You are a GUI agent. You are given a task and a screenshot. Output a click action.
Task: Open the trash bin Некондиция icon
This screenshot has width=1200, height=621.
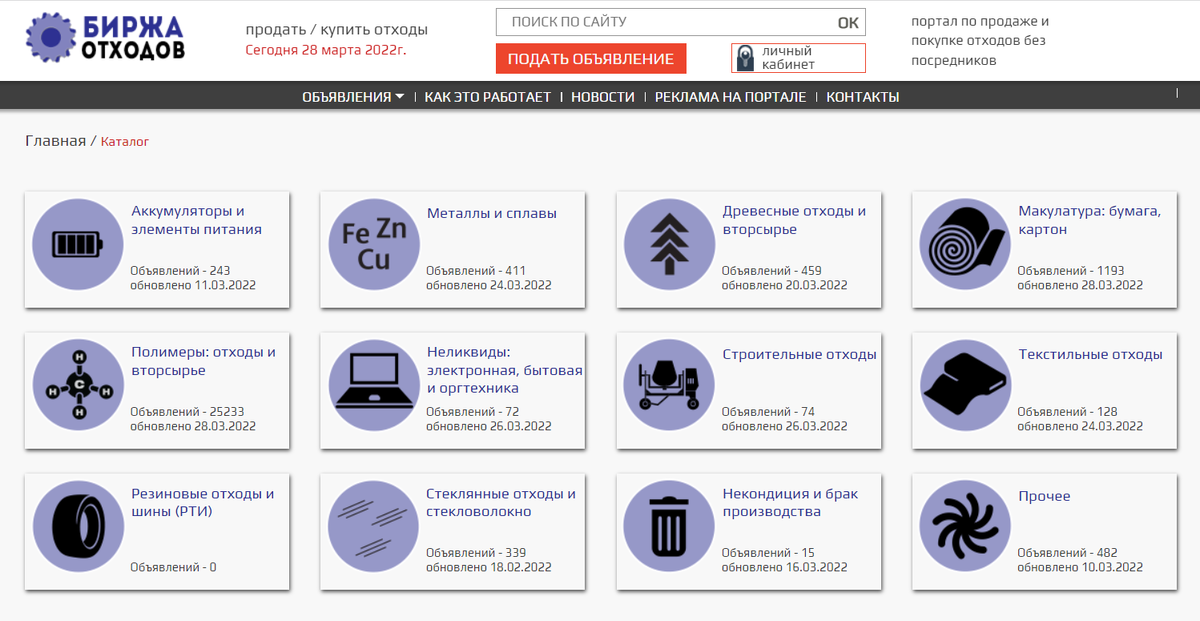669,526
